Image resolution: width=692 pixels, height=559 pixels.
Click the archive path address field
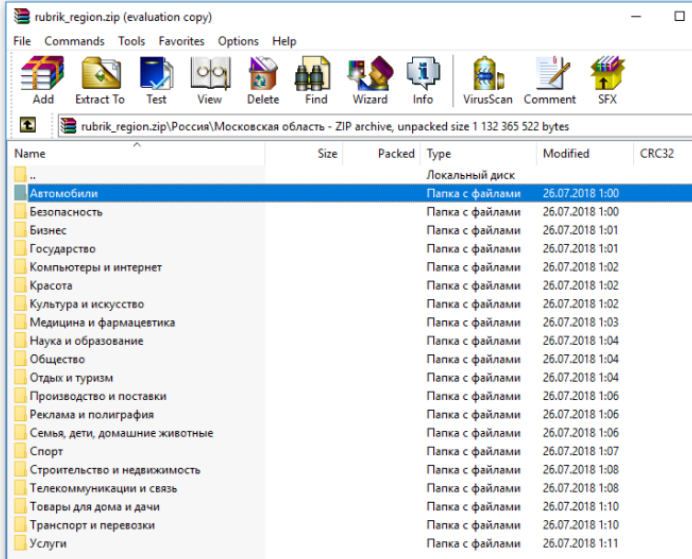[x=375, y=127]
